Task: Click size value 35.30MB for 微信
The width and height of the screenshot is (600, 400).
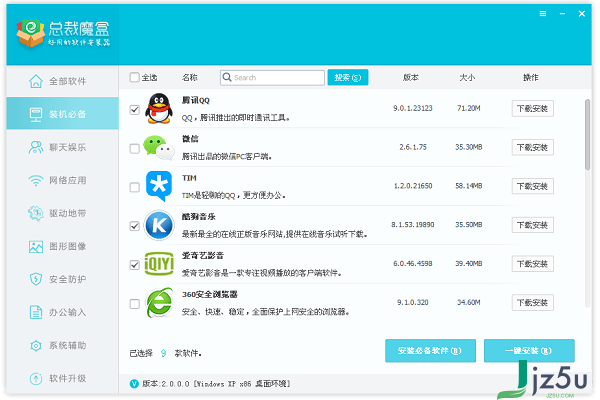Action: [x=468, y=147]
